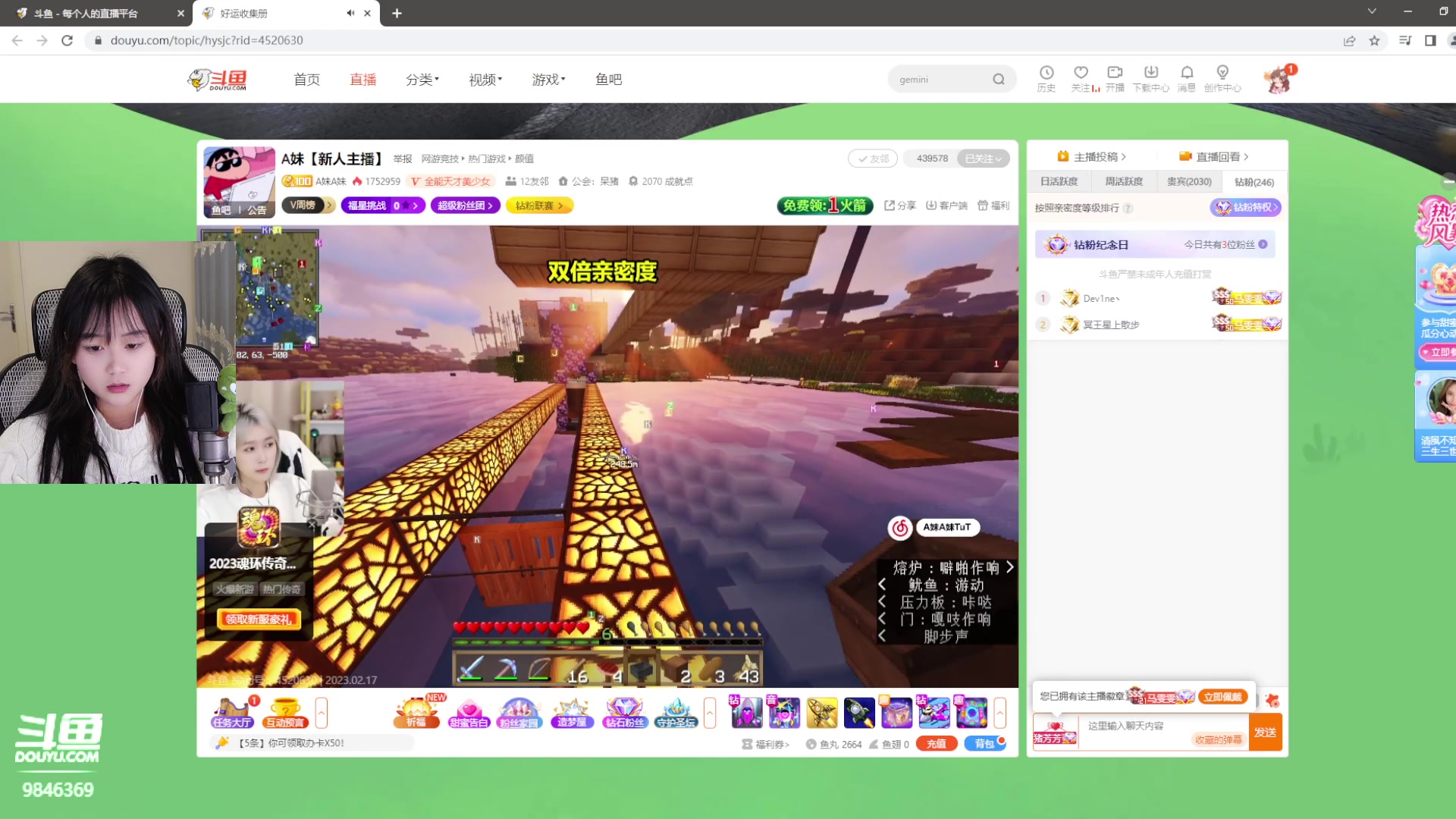
Task: Click the Douyu logo in the header
Action: [218, 79]
